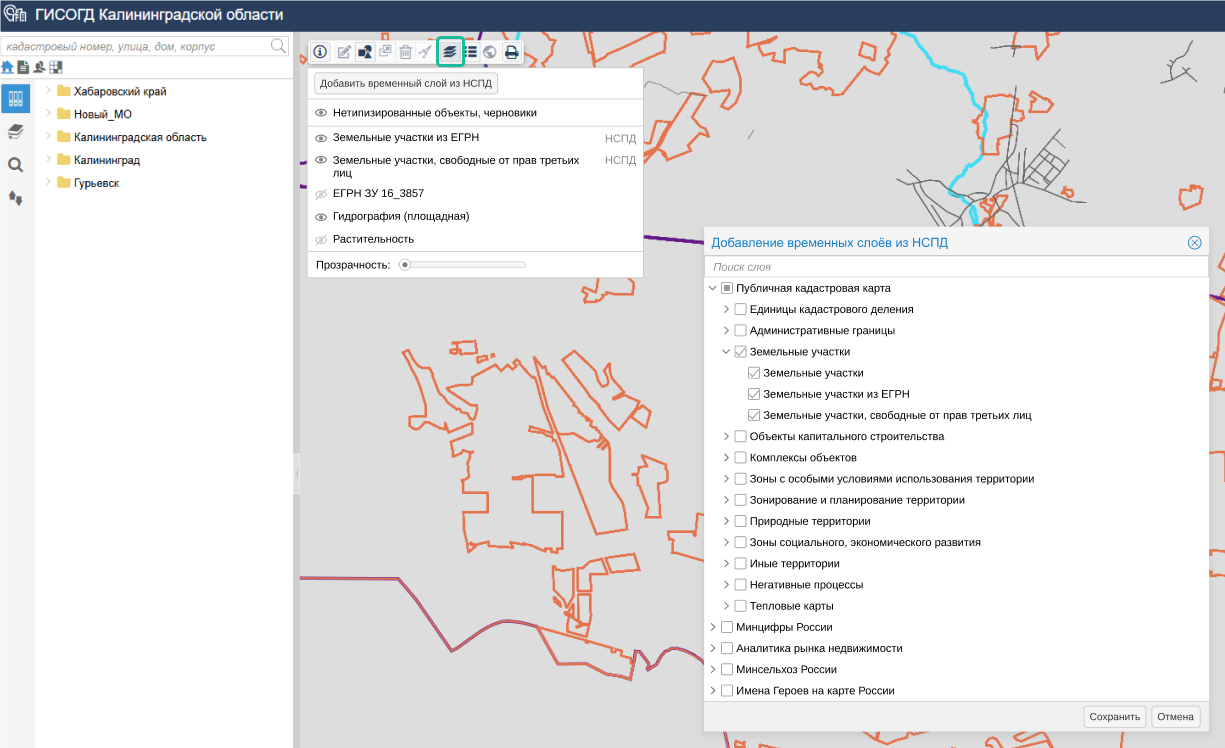Select 'Гурьевск' folder in tree
The image size is (1225, 748).
point(96,183)
